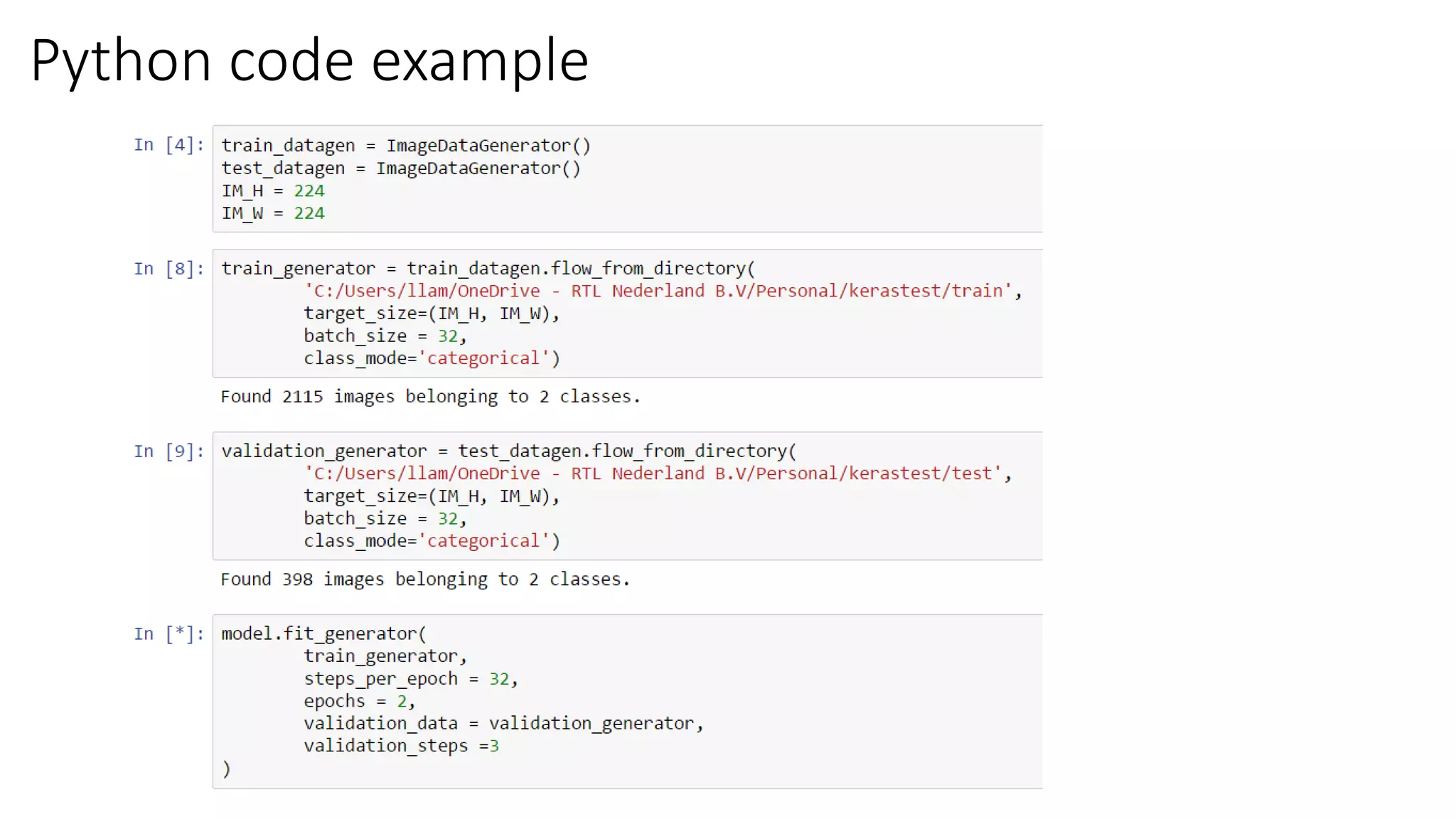Click 'Found 398 images' output text
This screenshot has height=819, width=1456.
pyautogui.click(x=424, y=579)
